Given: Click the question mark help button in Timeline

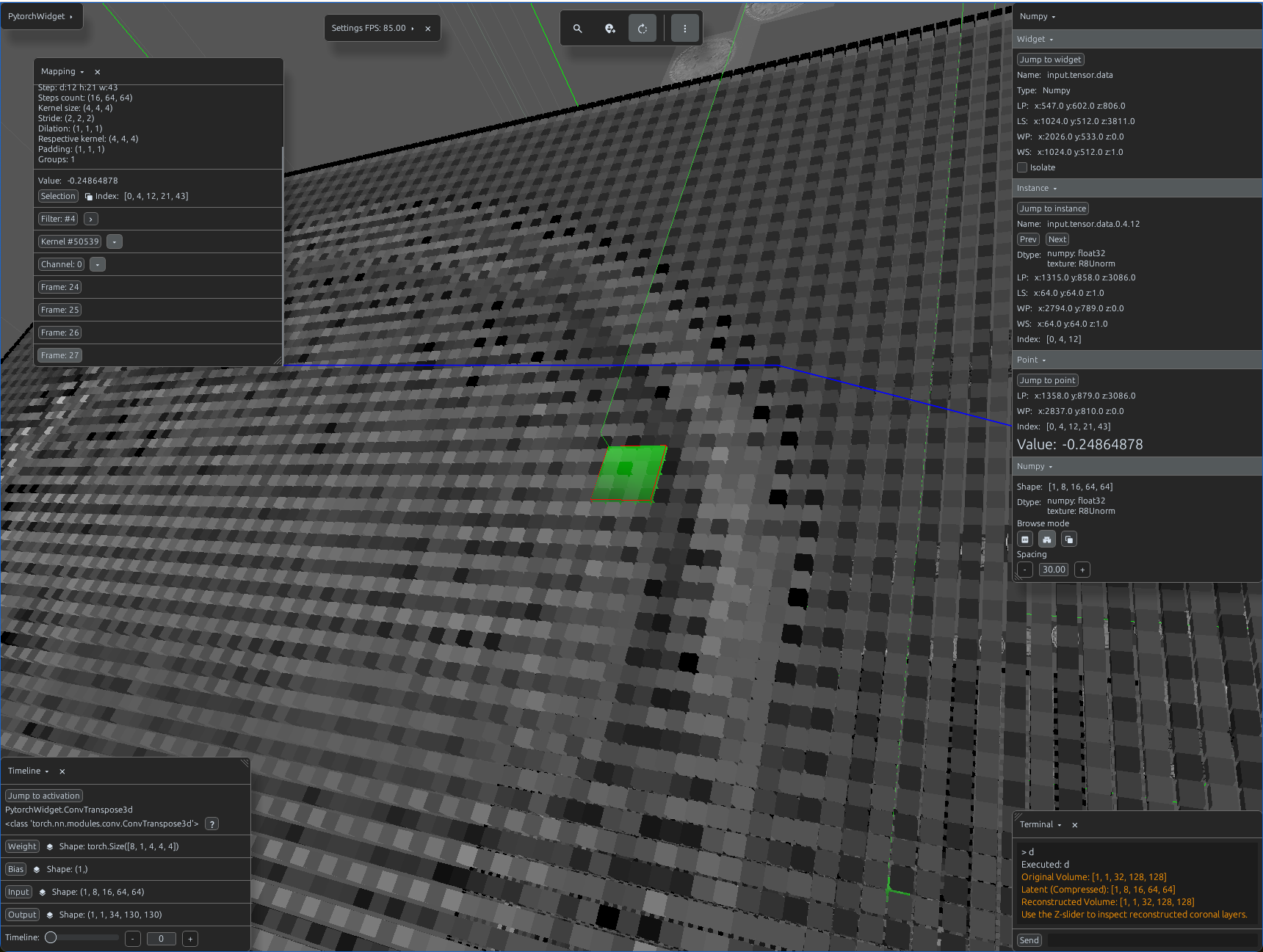Looking at the screenshot, I should pos(211,824).
